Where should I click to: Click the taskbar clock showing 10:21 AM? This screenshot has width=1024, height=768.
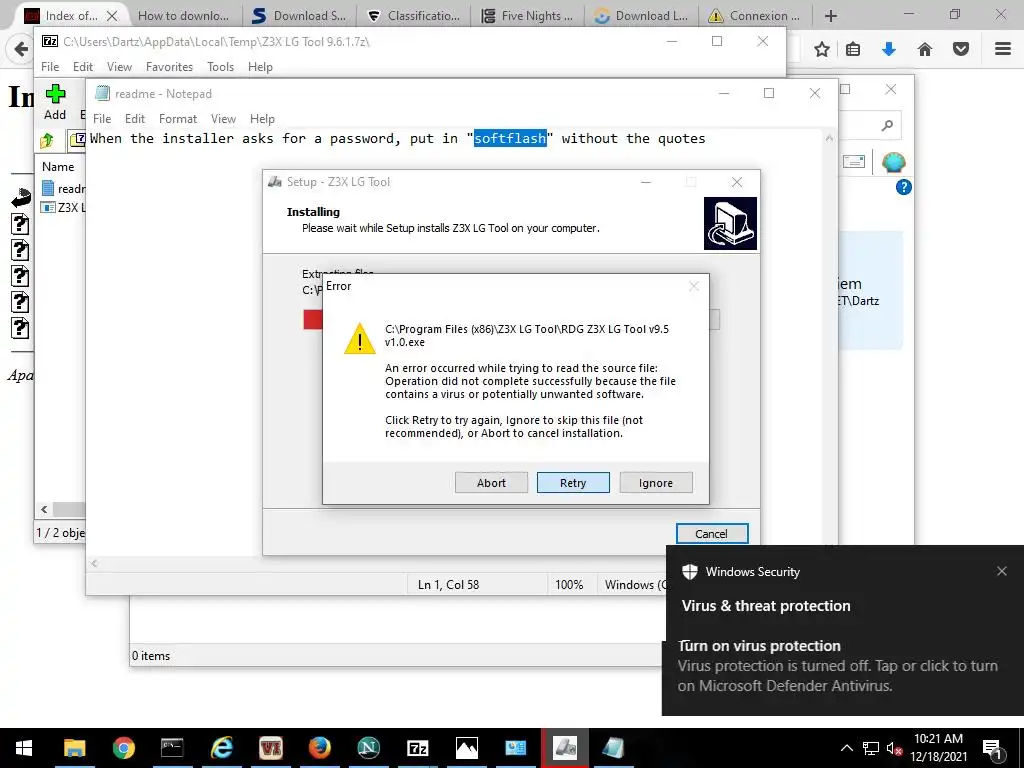(938, 748)
